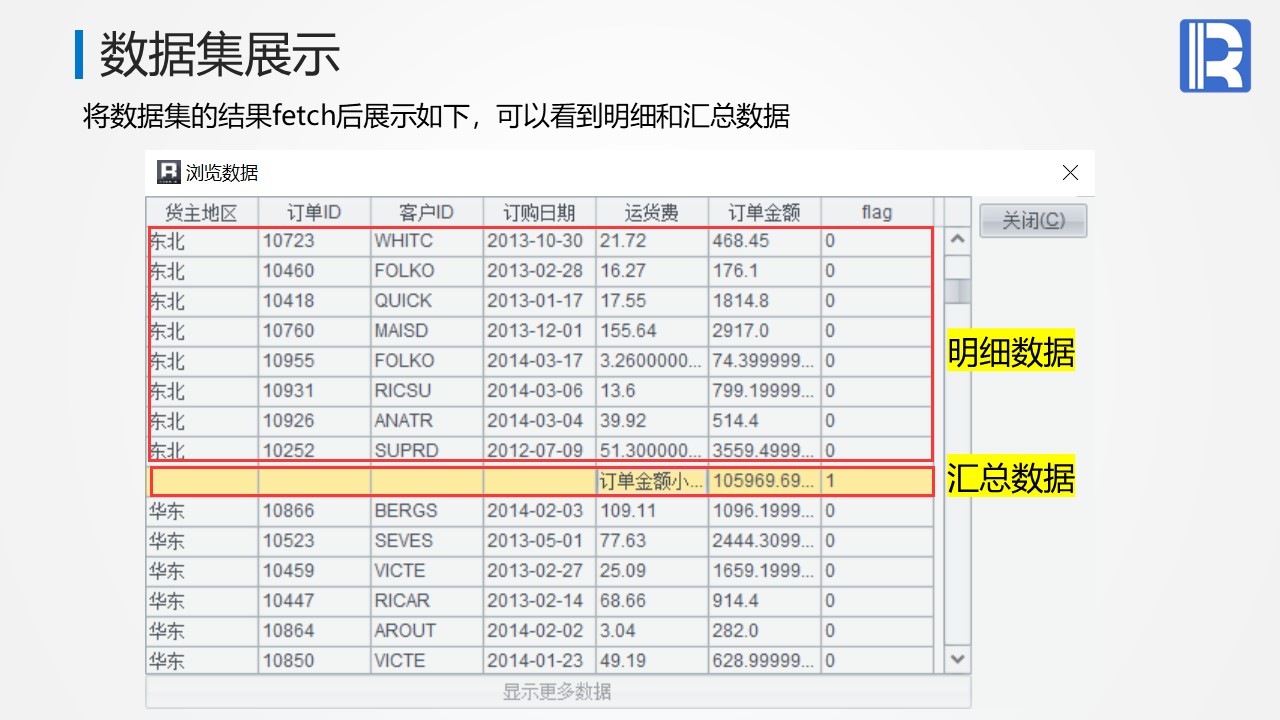Select the 运货费 column header

652,212
